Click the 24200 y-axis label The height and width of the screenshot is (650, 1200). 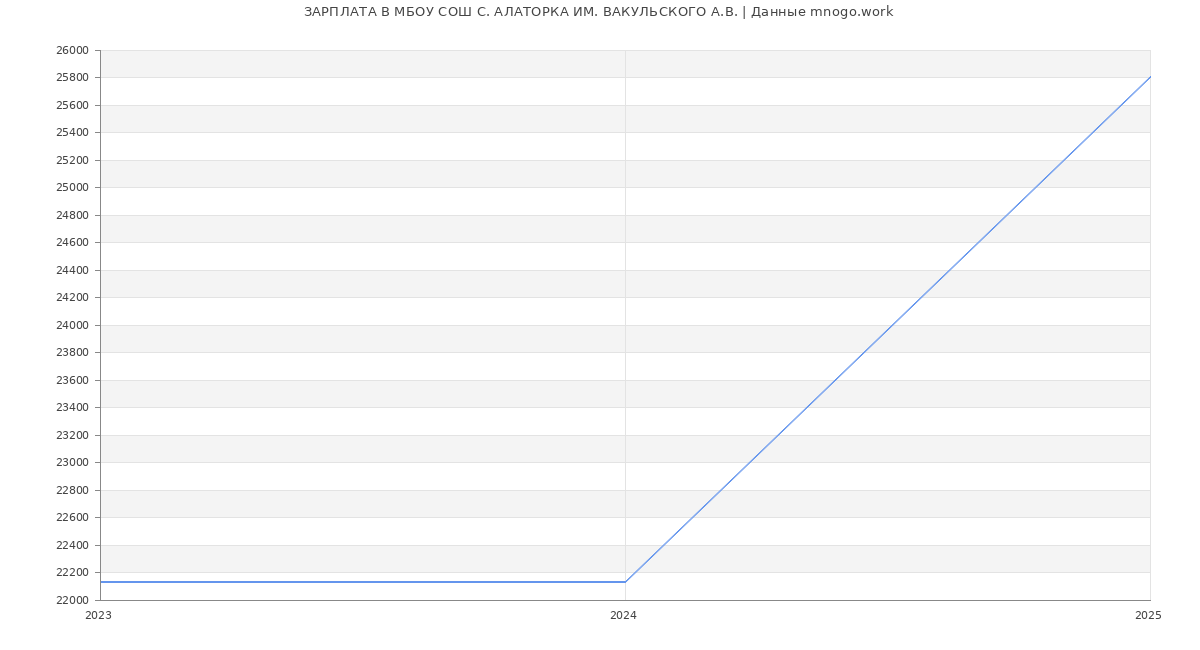coord(72,297)
